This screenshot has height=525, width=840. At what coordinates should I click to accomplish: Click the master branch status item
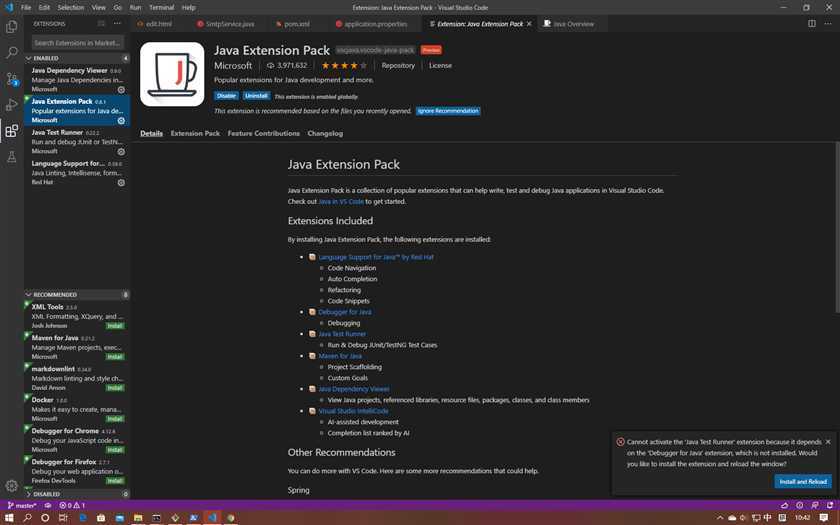(x=22, y=505)
